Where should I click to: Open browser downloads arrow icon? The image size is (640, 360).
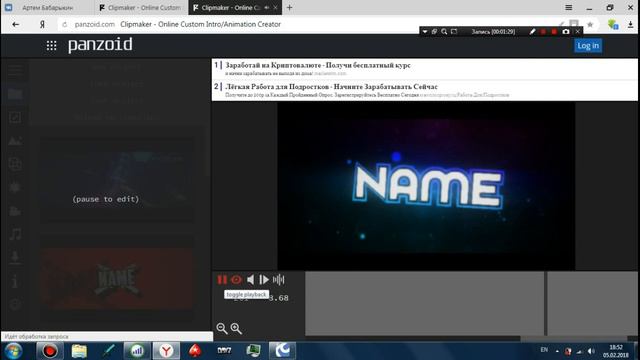(630, 24)
